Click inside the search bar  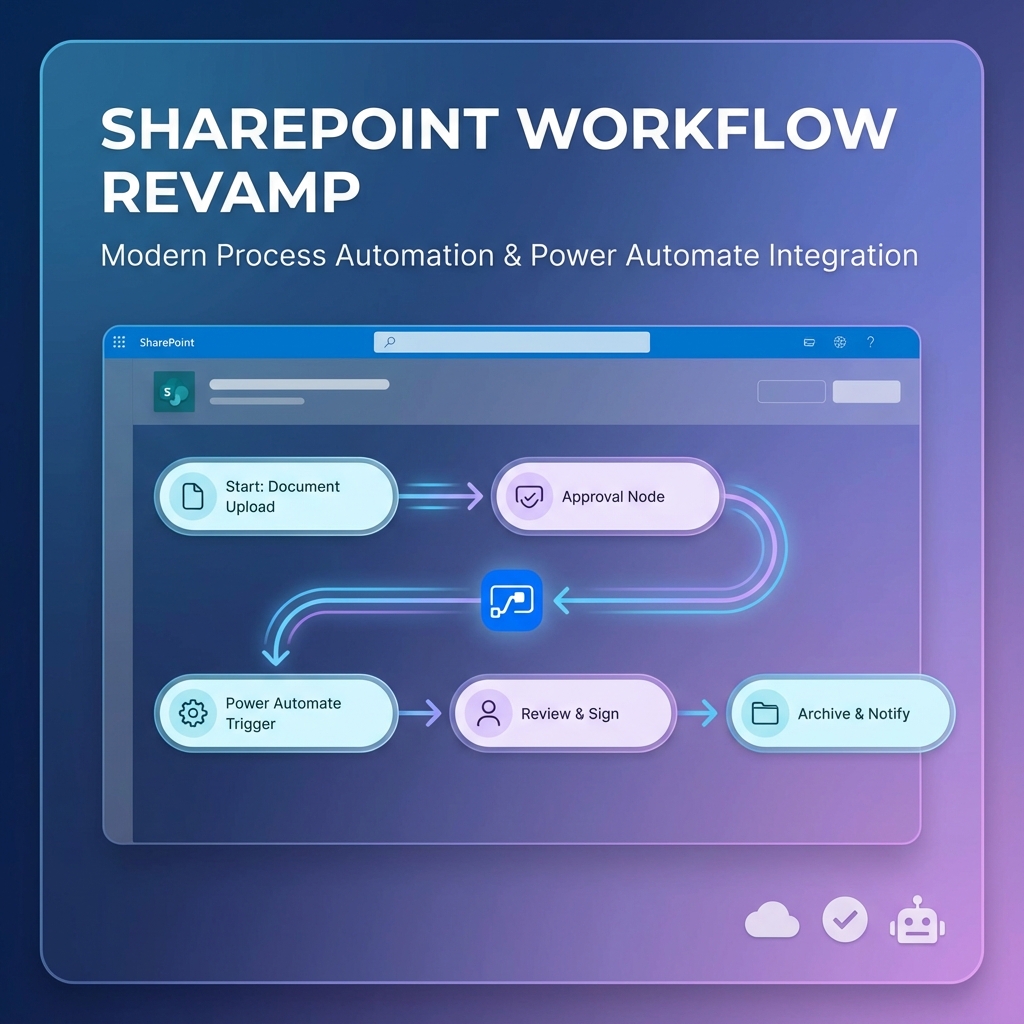click(x=512, y=342)
